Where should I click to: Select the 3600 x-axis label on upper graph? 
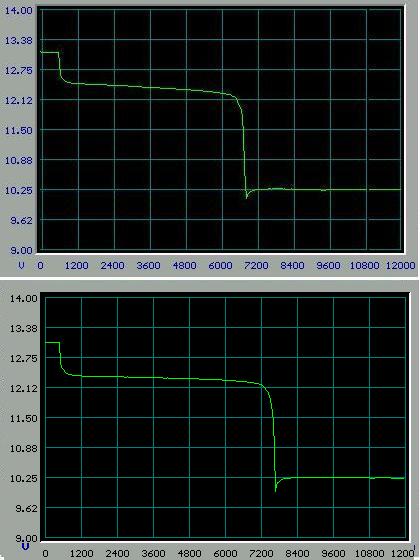tap(148, 266)
